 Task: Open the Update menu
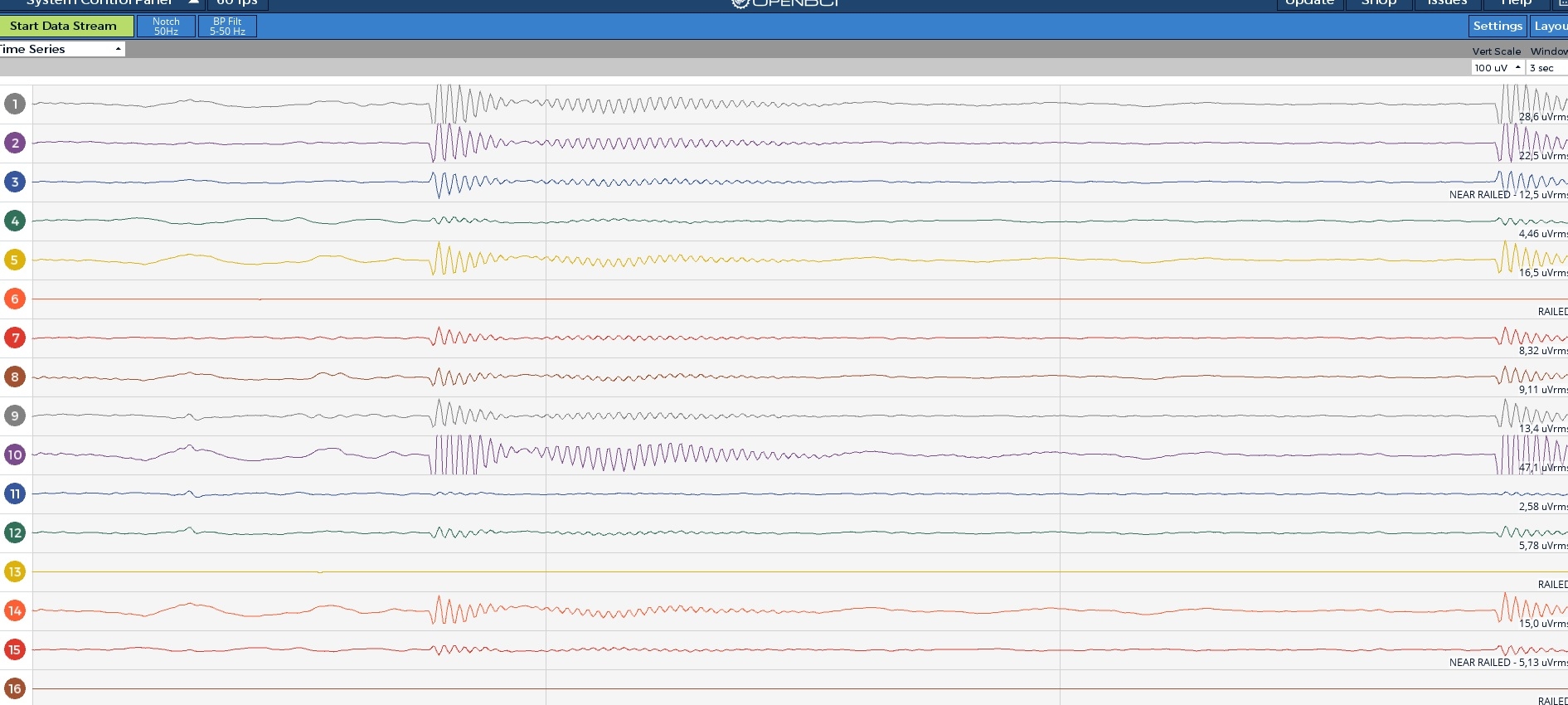pyautogui.click(x=1309, y=3)
